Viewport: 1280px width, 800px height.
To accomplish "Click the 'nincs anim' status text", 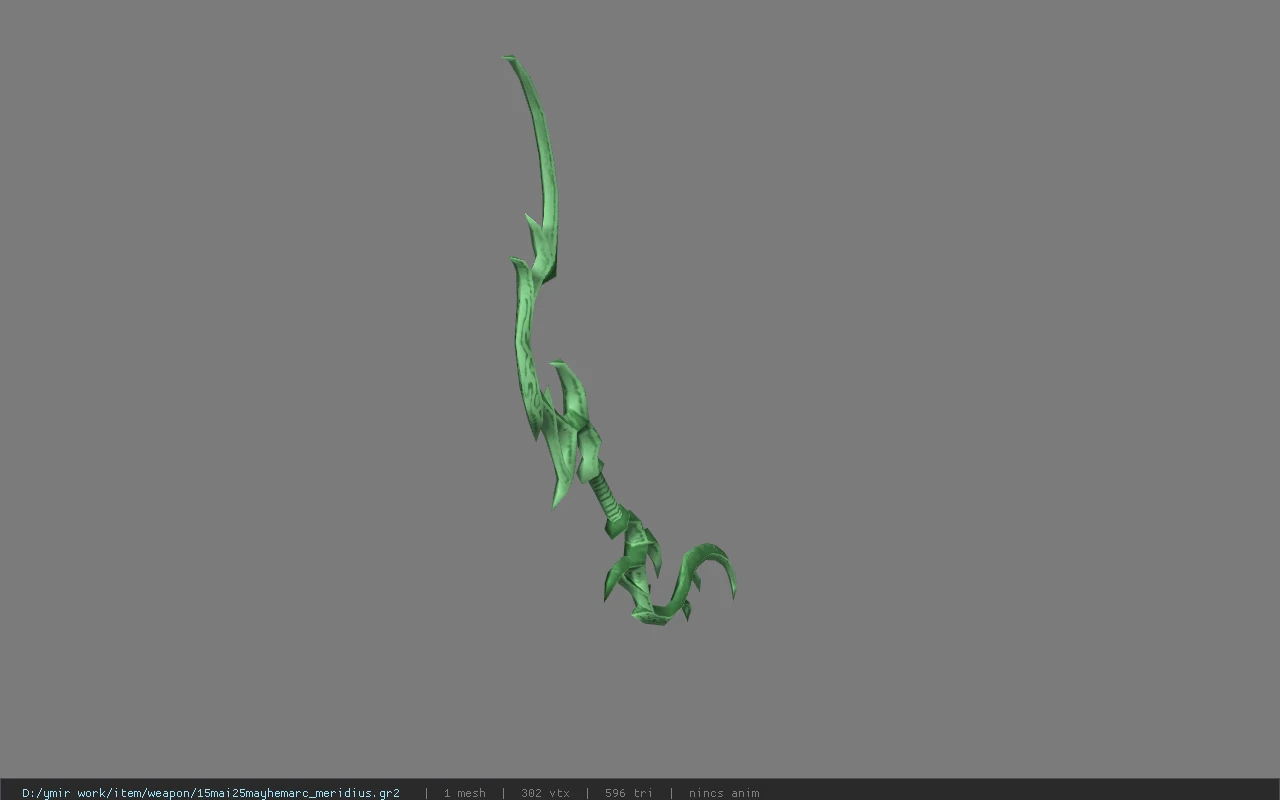I will 724,793.
